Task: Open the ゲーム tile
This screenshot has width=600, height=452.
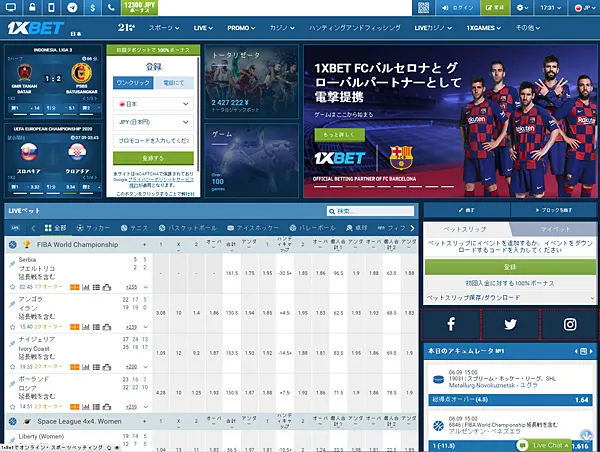Action: pos(251,160)
